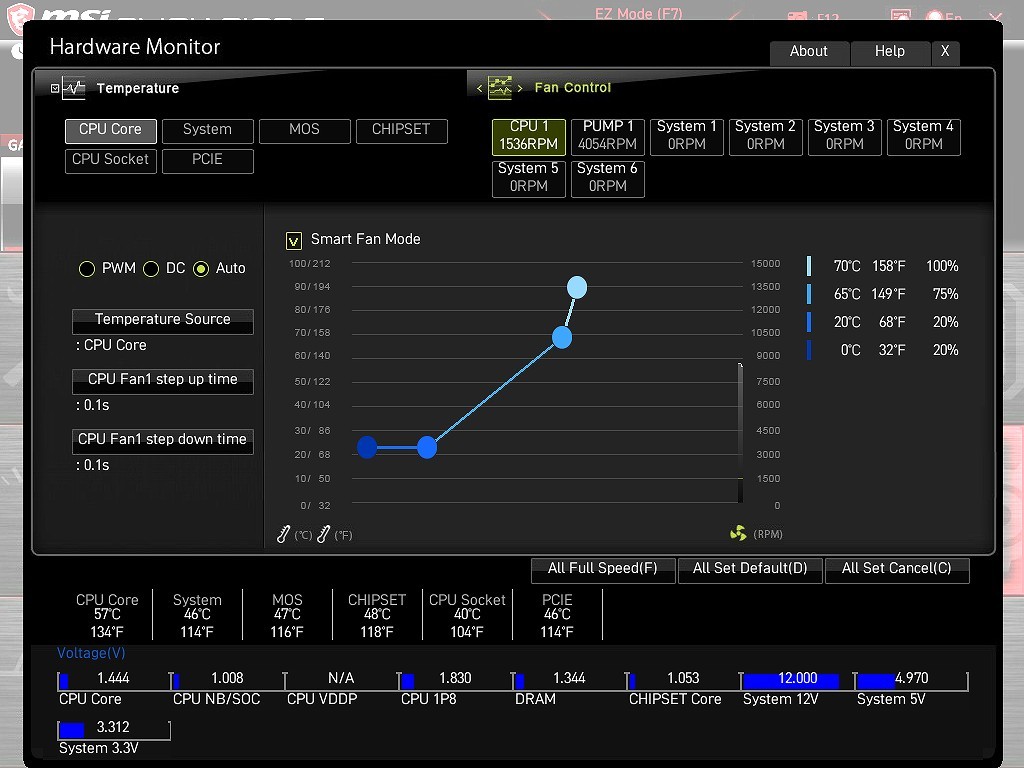This screenshot has width=1024, height=768.
Task: Switch to the MOS temperature tab
Action: [x=304, y=130]
